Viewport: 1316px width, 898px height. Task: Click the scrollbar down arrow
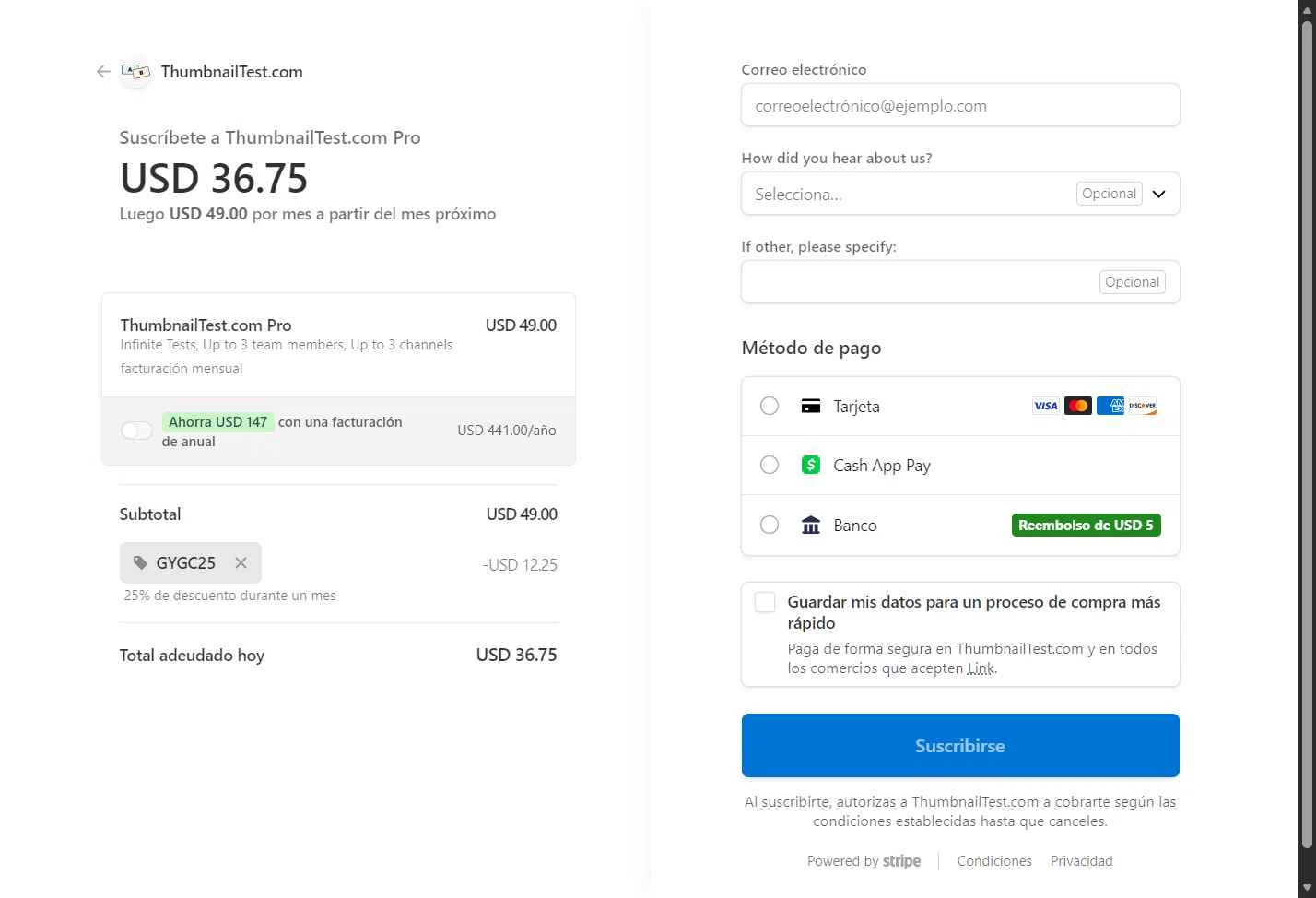tap(1307, 889)
